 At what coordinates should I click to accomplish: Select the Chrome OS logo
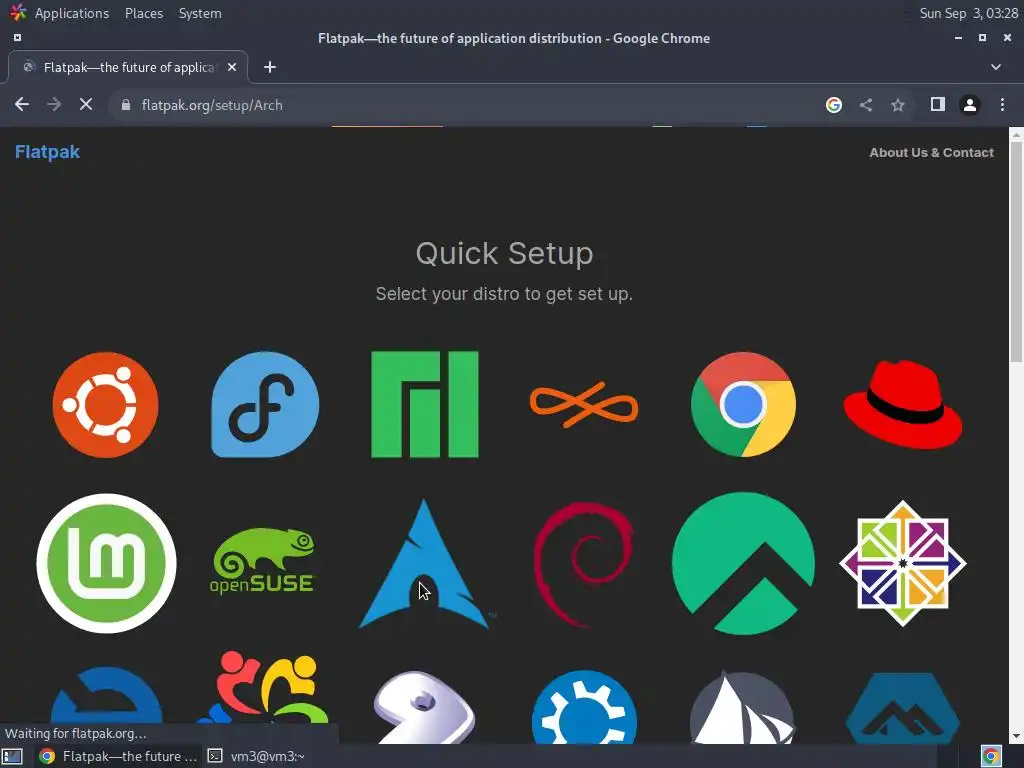(x=743, y=404)
